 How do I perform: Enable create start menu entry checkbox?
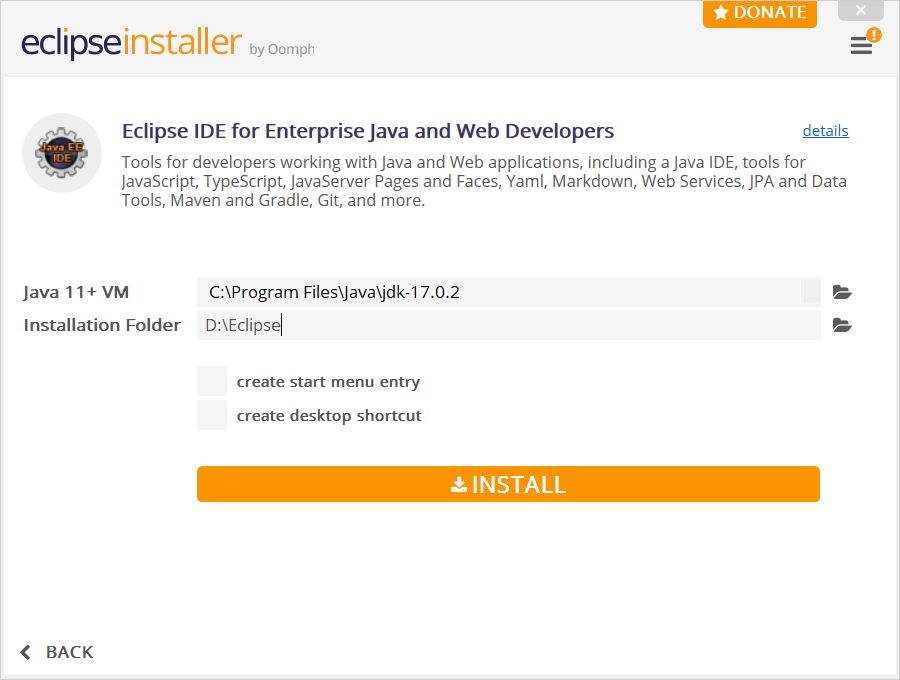[x=212, y=381]
